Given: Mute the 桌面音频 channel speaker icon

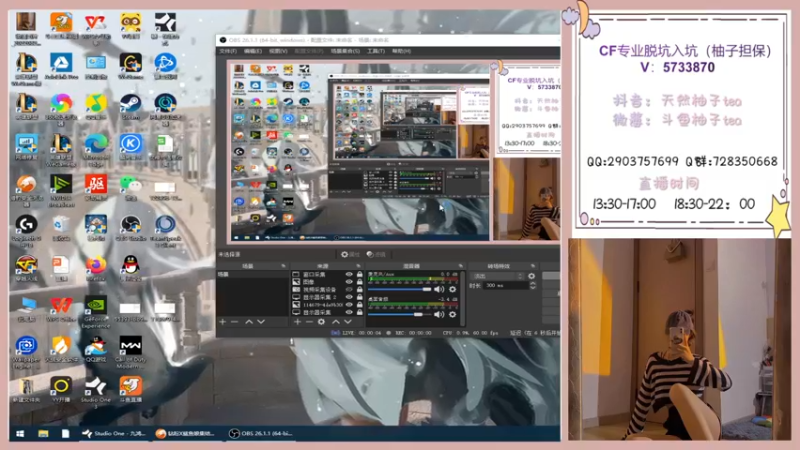Looking at the screenshot, I should (x=439, y=314).
